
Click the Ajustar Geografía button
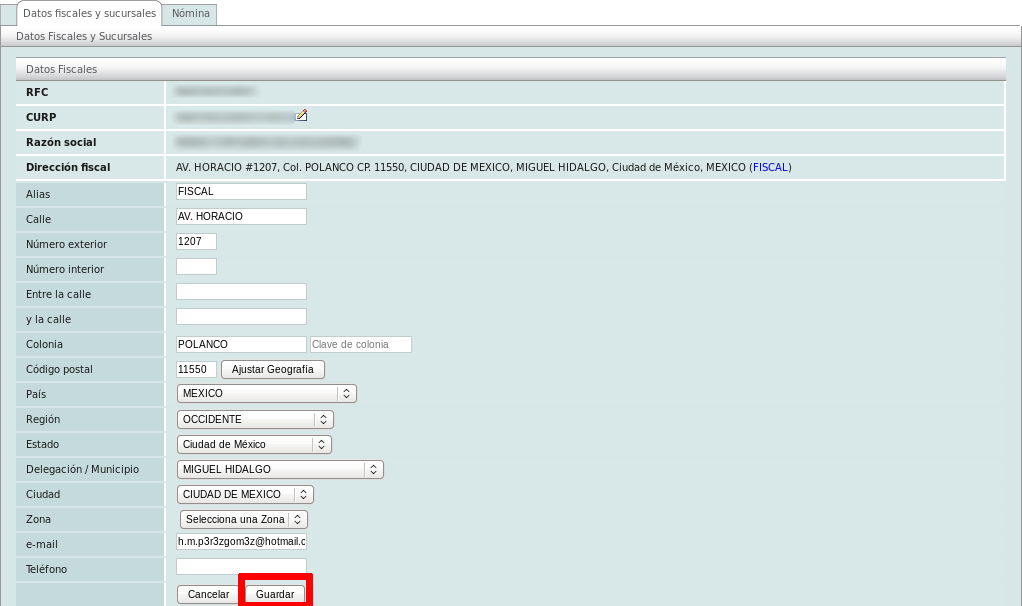pos(272,369)
